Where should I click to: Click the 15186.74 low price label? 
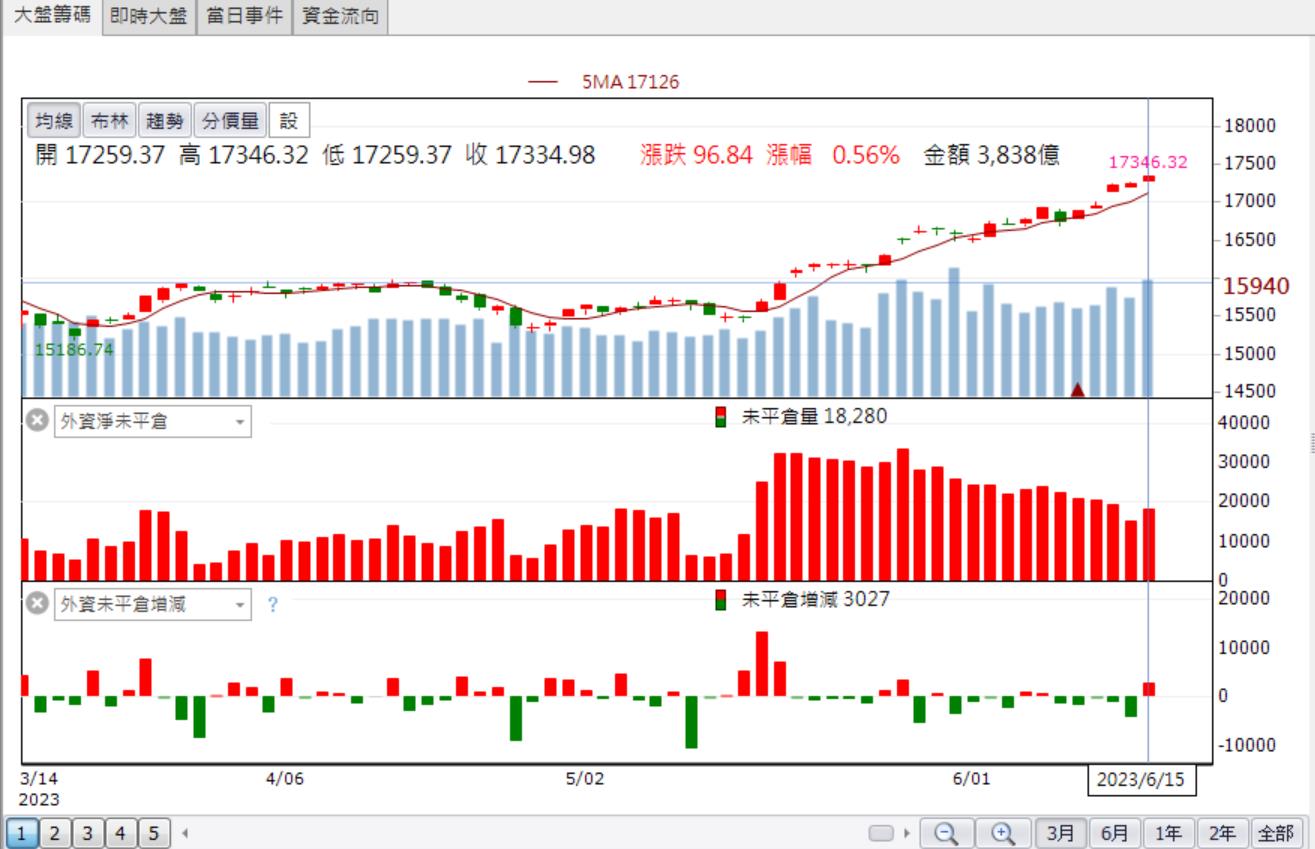(74, 350)
